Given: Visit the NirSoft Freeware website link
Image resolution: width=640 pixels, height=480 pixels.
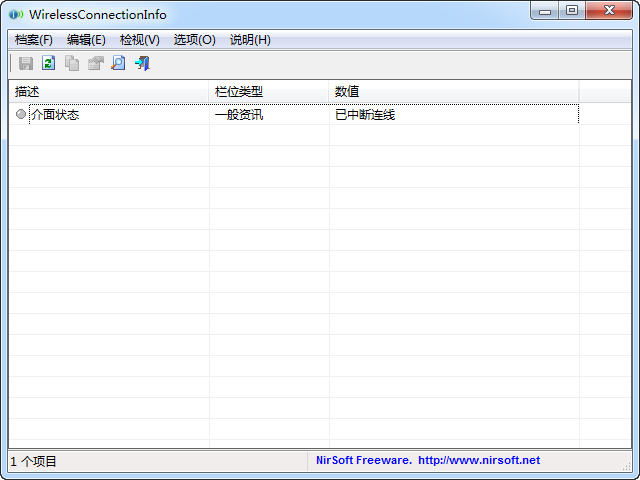Looking at the screenshot, I should coord(428,460).
